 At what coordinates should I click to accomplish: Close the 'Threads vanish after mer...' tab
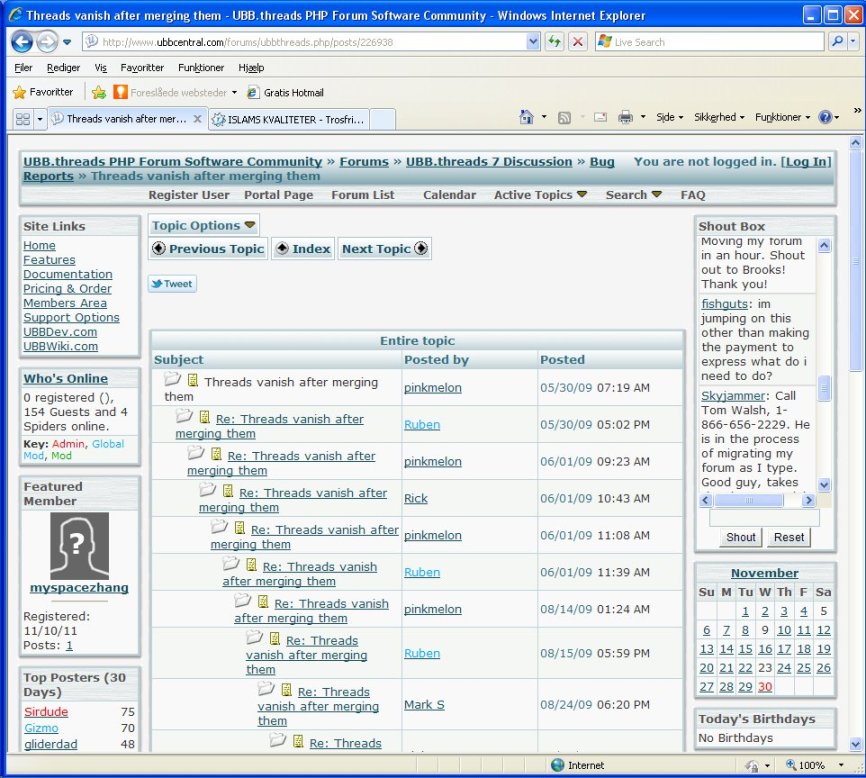tap(197, 119)
